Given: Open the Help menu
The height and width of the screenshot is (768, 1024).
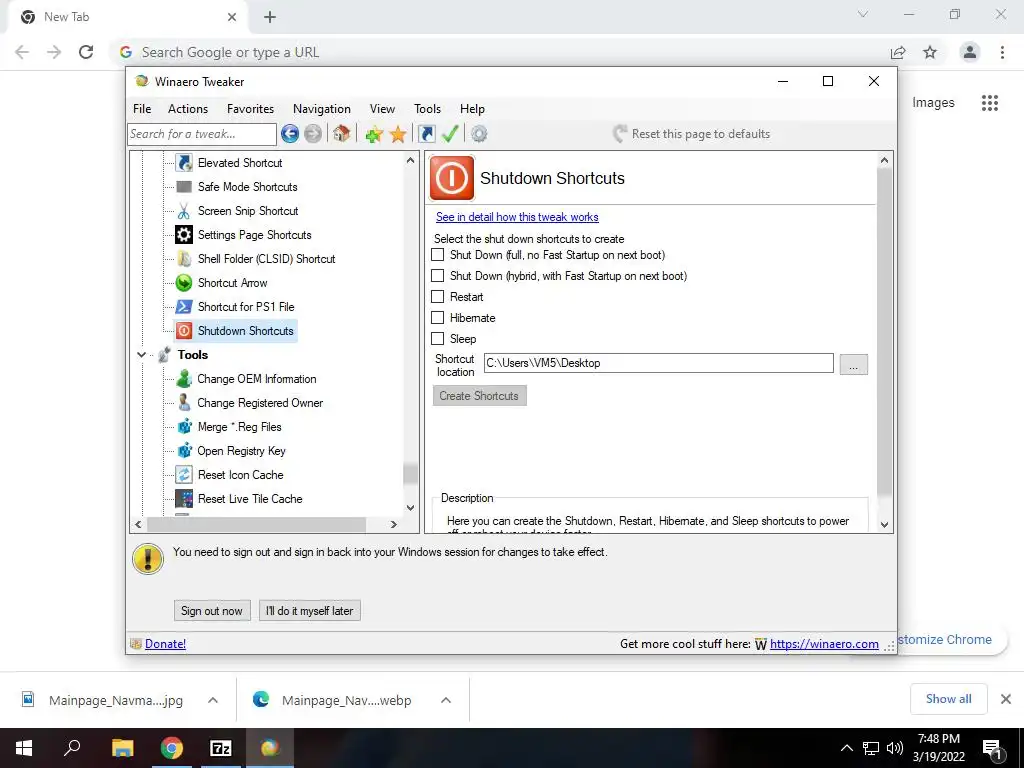Looking at the screenshot, I should tap(472, 109).
